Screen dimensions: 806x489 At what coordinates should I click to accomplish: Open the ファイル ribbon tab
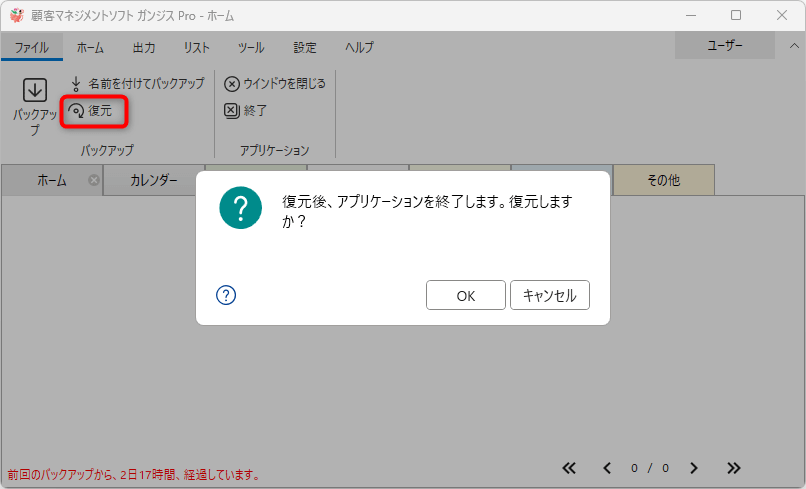pyautogui.click(x=32, y=47)
